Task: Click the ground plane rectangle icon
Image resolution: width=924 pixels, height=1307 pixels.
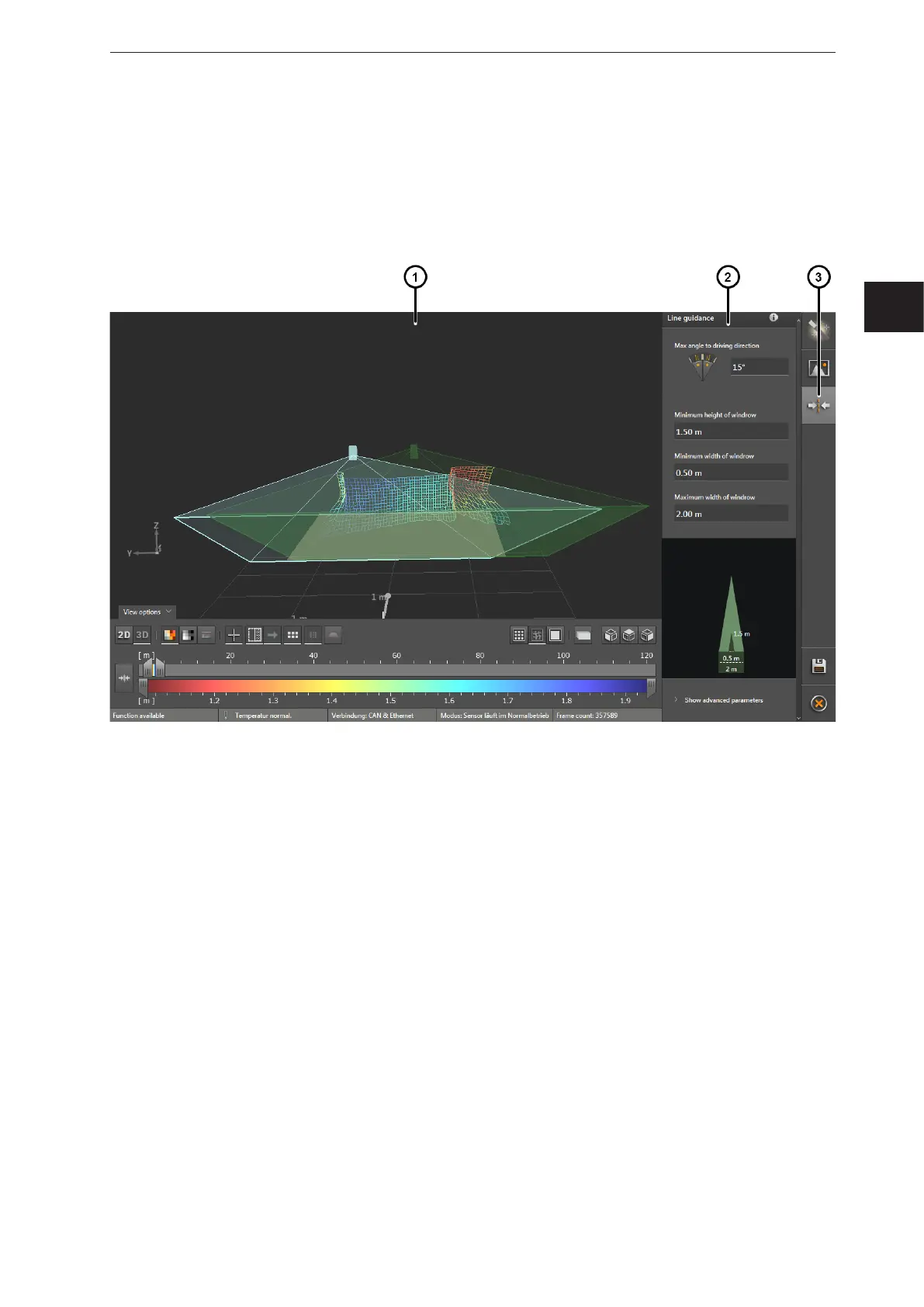Action: coord(583,636)
